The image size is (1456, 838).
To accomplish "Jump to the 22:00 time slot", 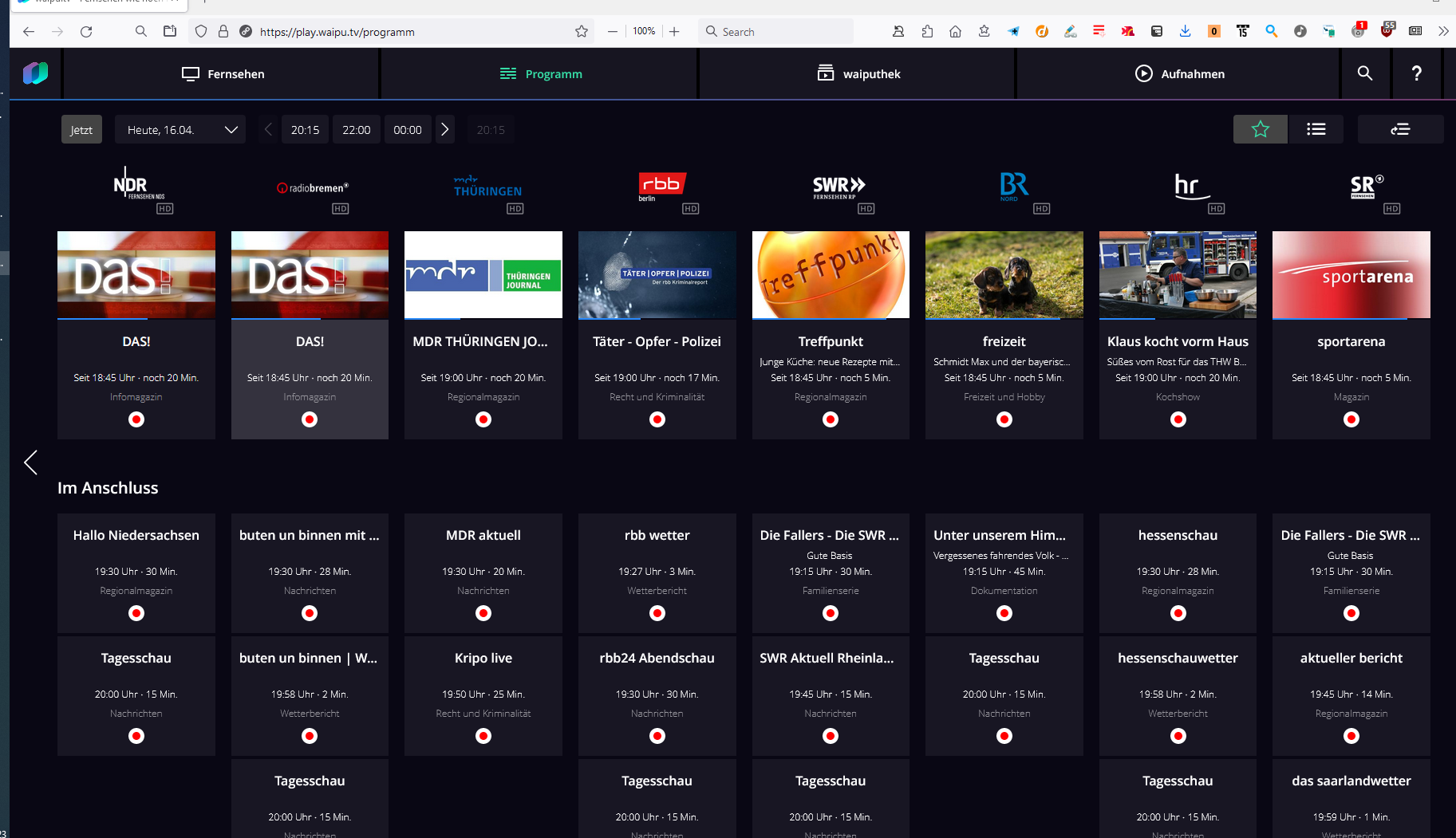I will [356, 129].
